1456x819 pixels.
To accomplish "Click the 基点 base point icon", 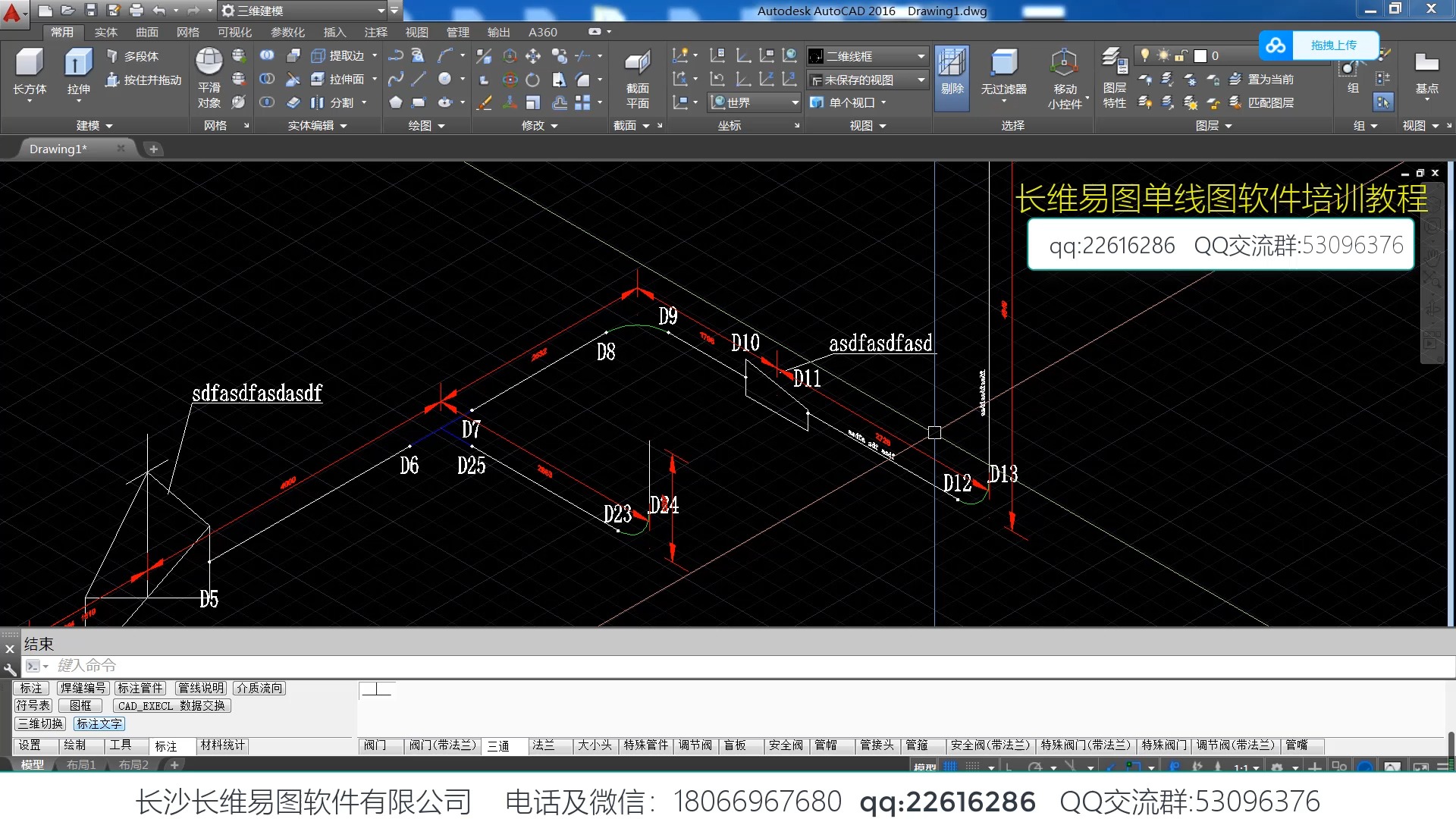I will point(1426,64).
